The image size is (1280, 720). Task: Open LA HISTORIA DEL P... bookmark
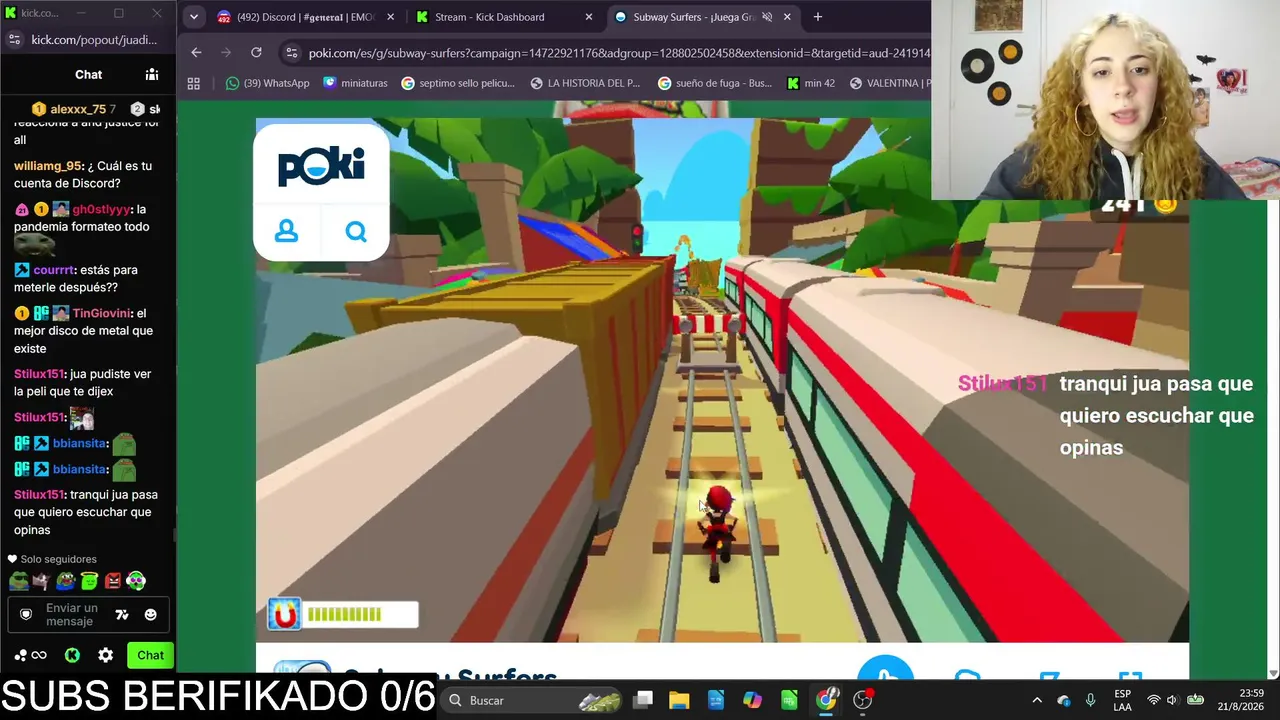(585, 83)
